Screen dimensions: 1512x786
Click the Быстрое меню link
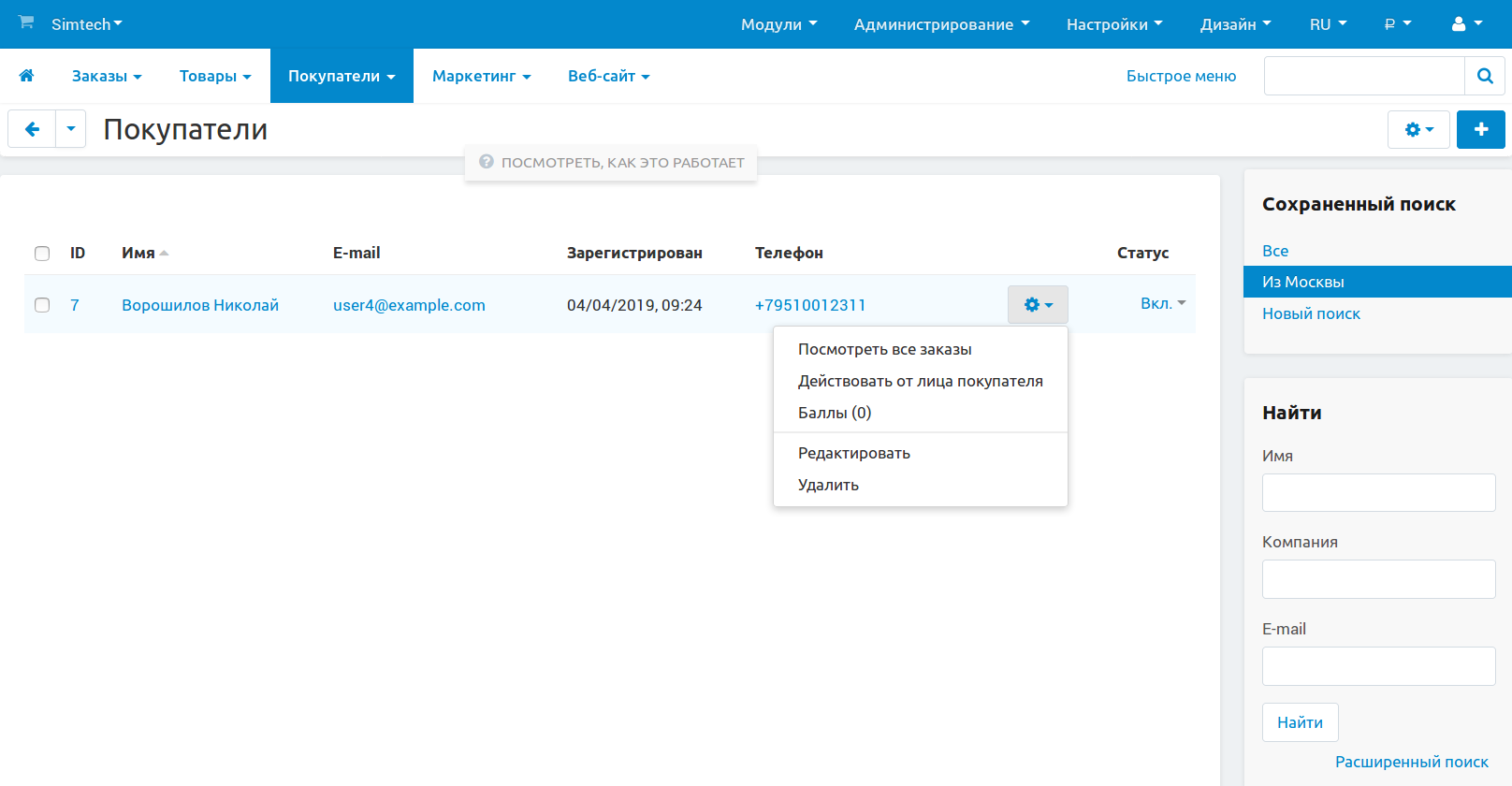(x=1181, y=76)
